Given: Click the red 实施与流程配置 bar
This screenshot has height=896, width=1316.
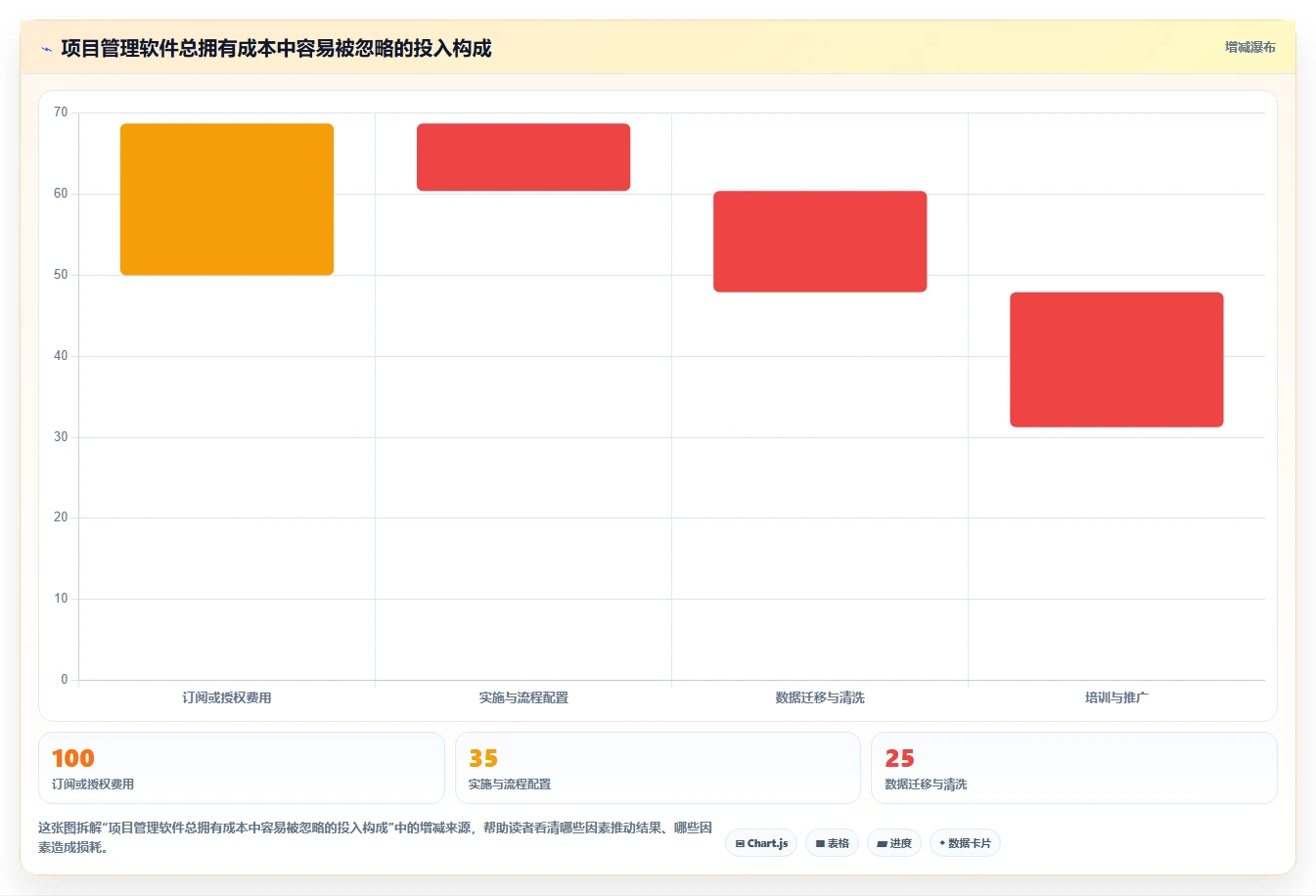Looking at the screenshot, I should 523,157.
